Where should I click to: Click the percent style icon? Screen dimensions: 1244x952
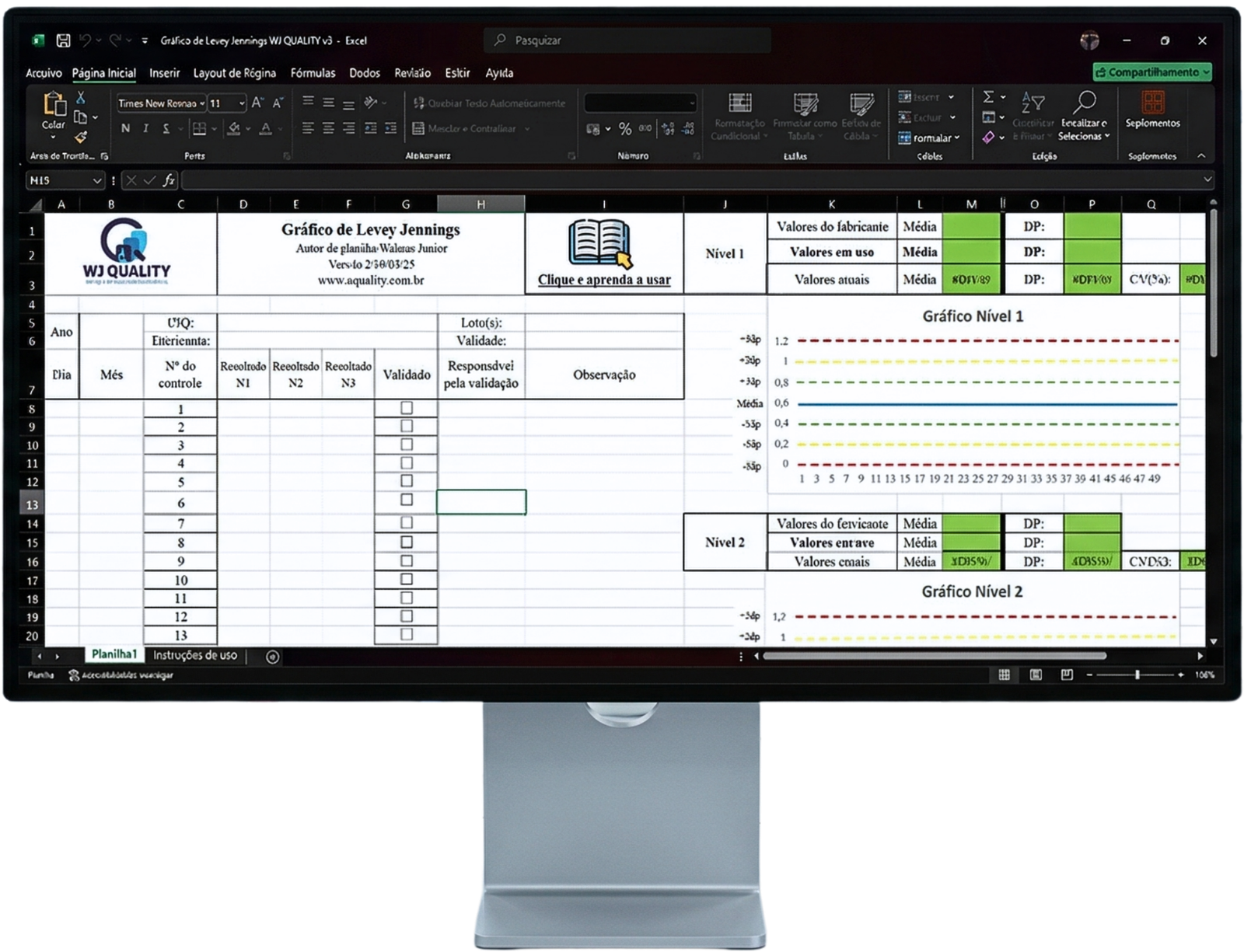pyautogui.click(x=625, y=129)
